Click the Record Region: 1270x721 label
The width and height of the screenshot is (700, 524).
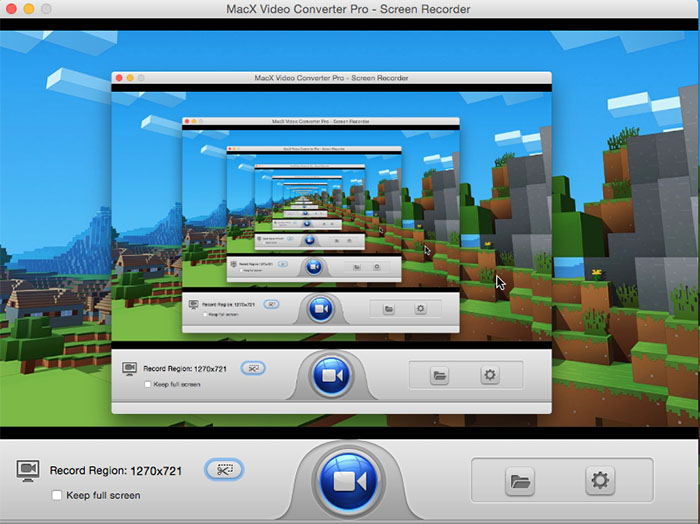pyautogui.click(x=116, y=470)
